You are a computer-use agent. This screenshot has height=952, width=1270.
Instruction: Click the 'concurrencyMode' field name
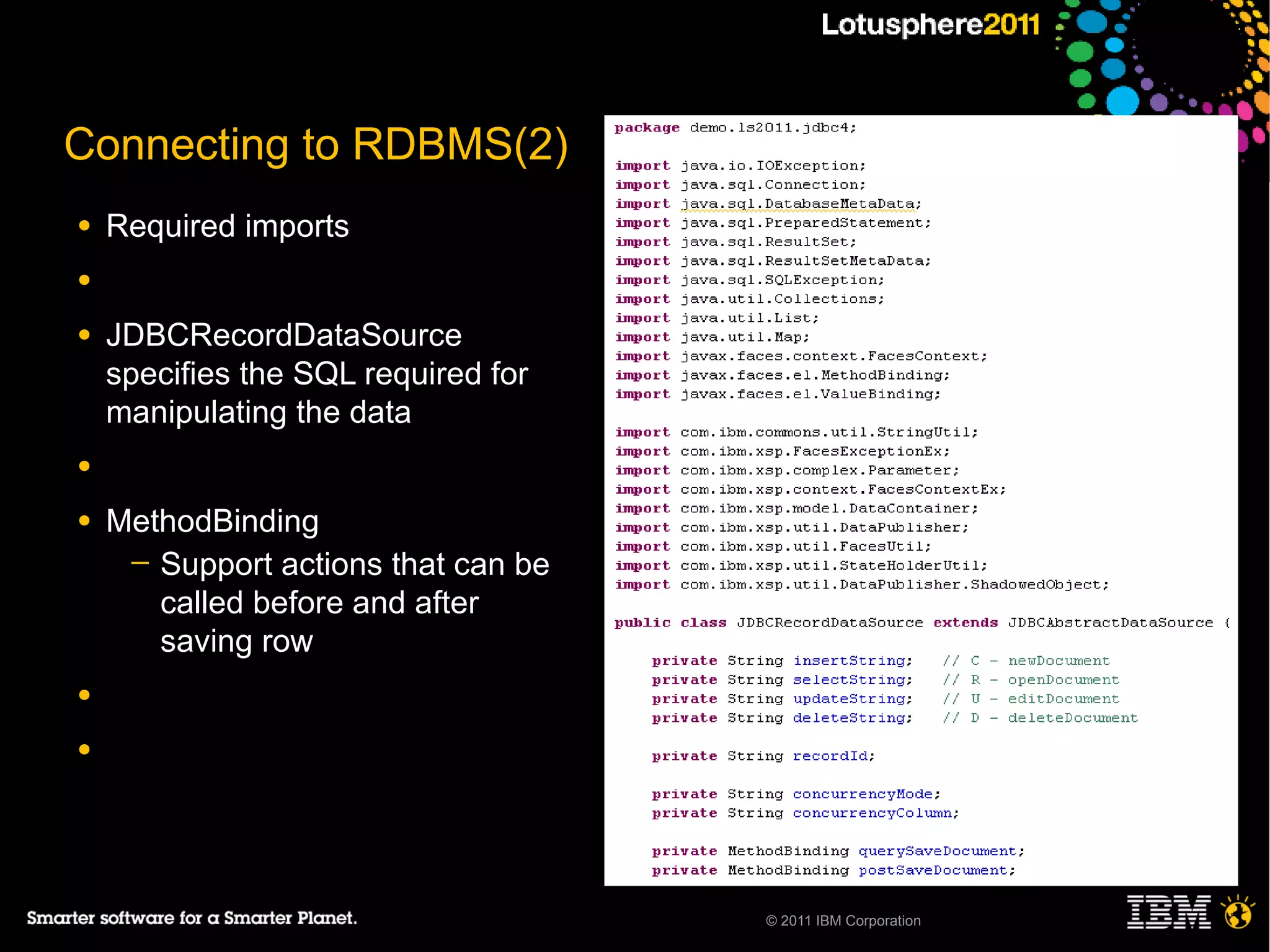click(863, 794)
